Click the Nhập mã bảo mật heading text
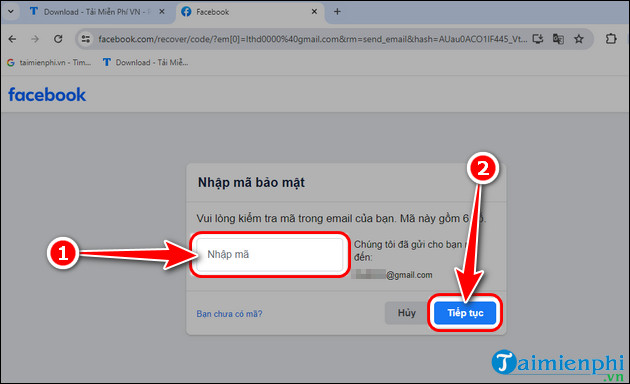 [251, 182]
